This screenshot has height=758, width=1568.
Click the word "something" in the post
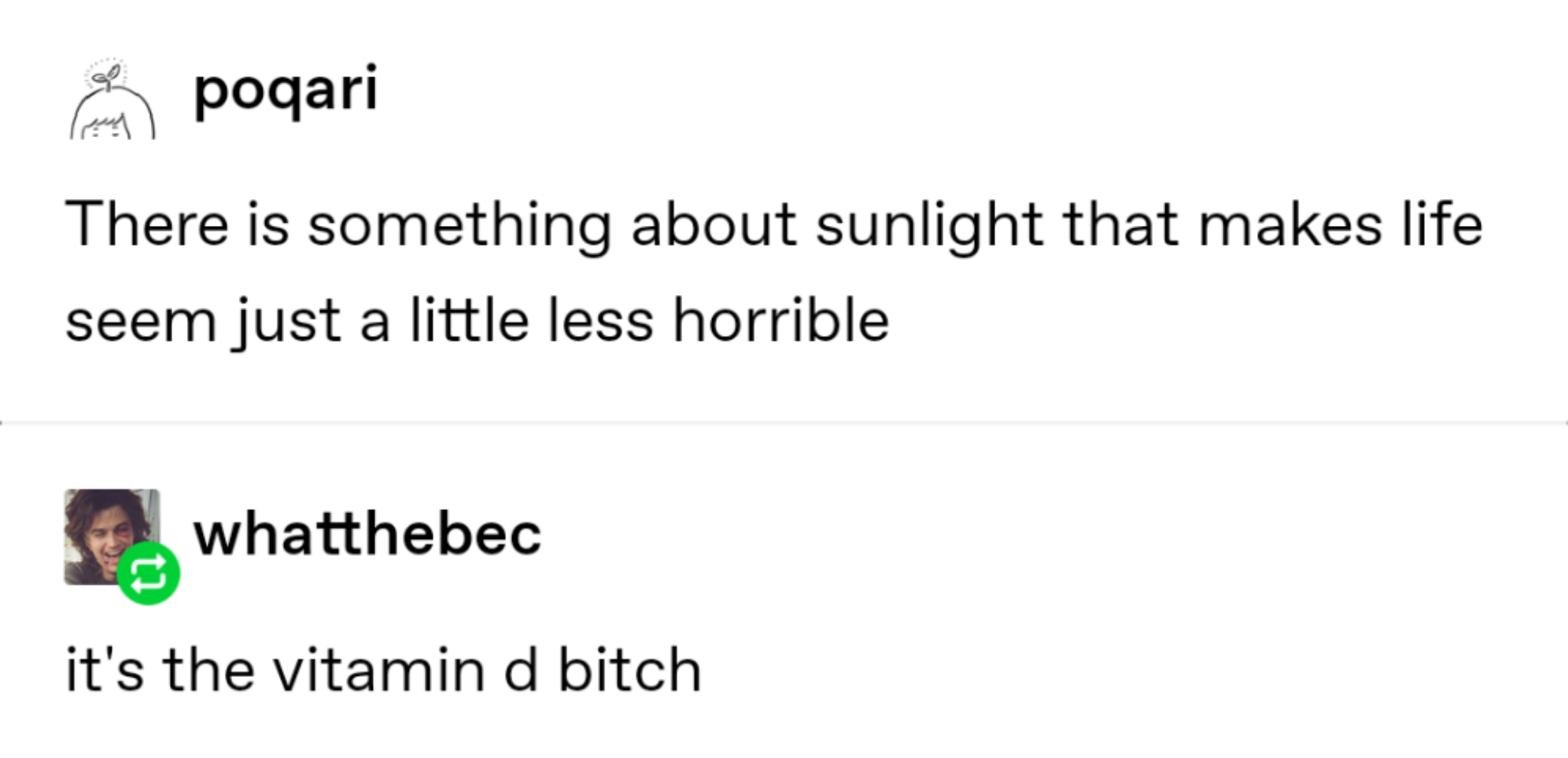[459, 226]
